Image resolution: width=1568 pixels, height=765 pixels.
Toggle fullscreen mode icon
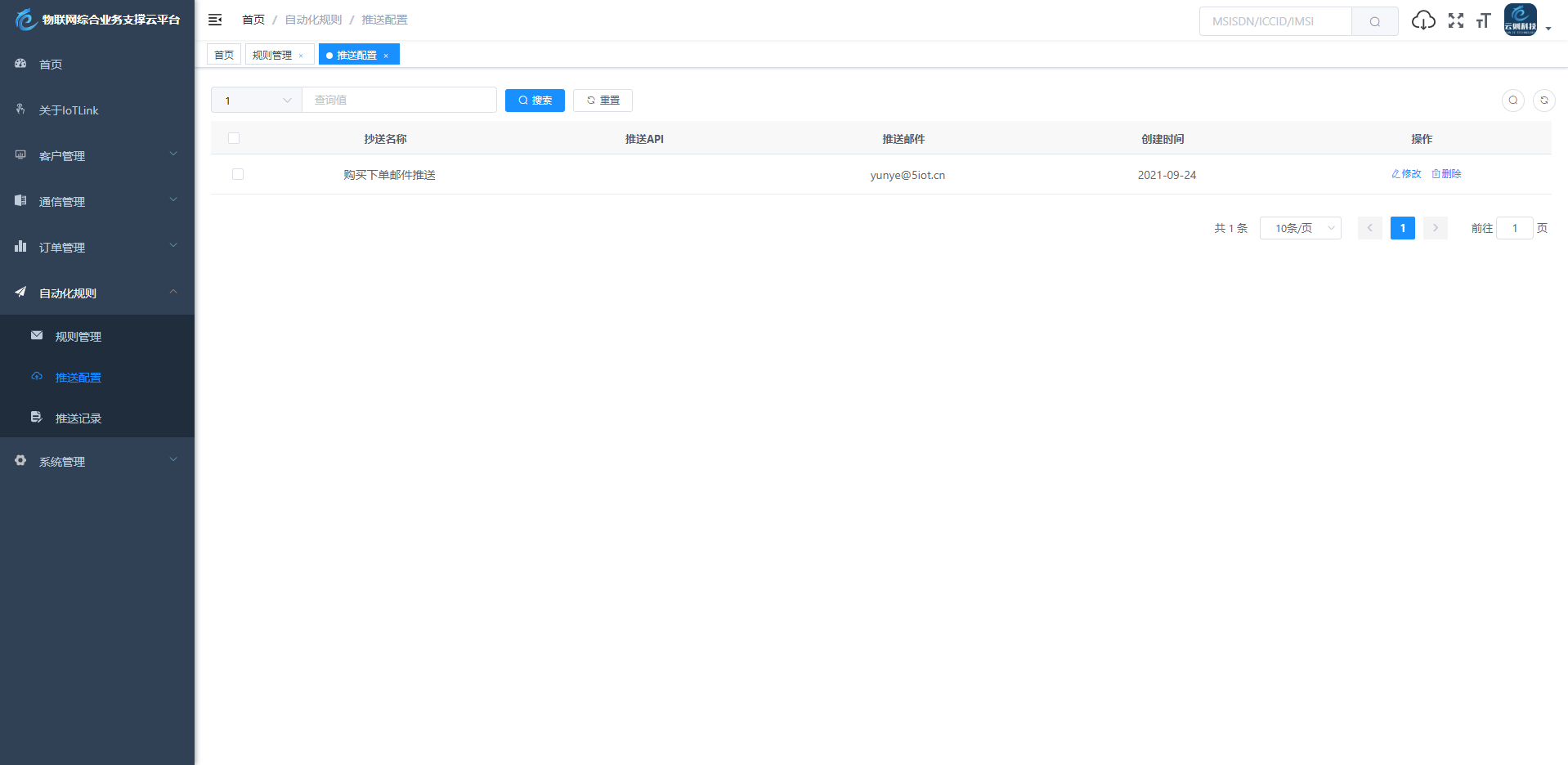point(1456,20)
